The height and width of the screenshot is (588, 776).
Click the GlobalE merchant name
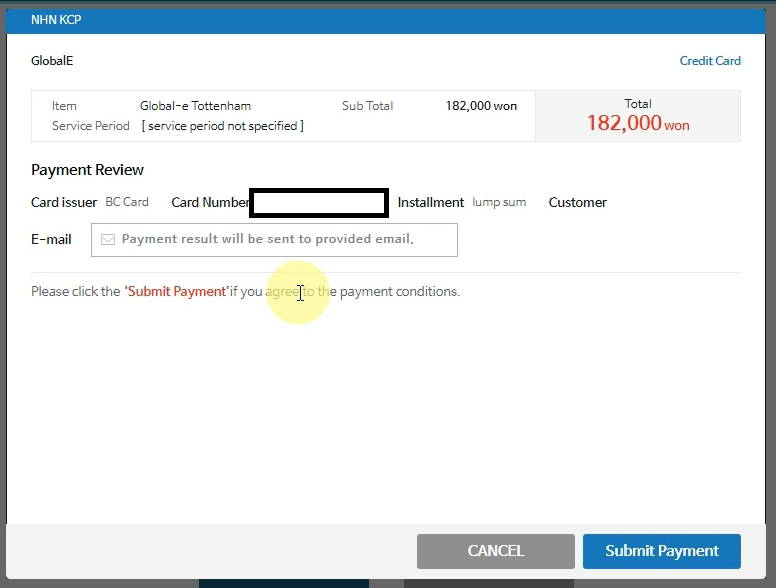pos(52,61)
